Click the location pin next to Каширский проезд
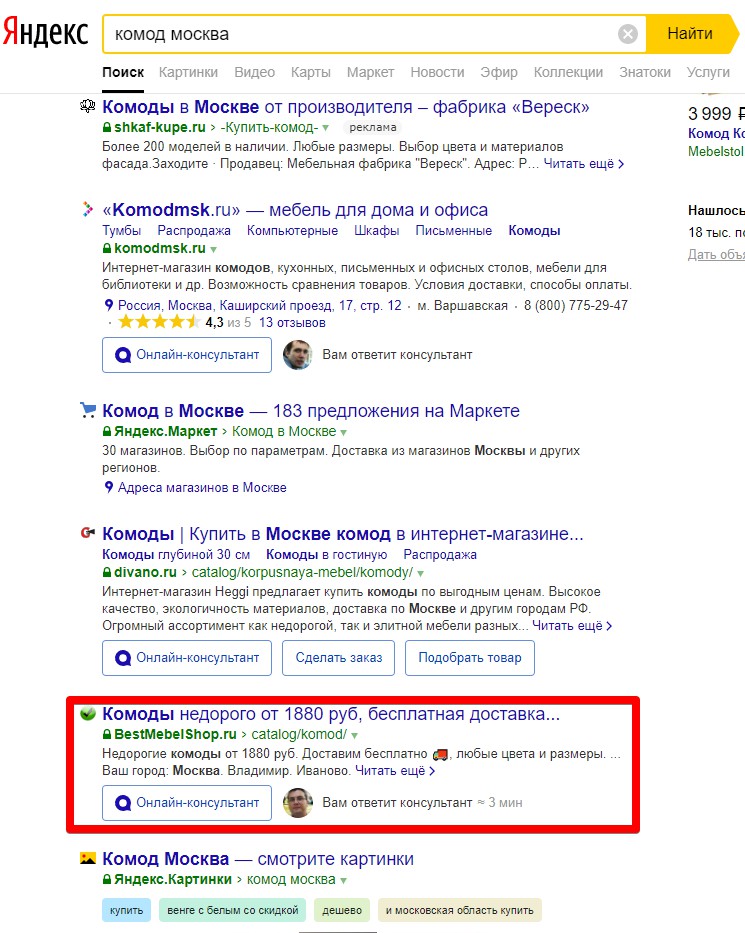745x933 pixels. click(x=108, y=305)
